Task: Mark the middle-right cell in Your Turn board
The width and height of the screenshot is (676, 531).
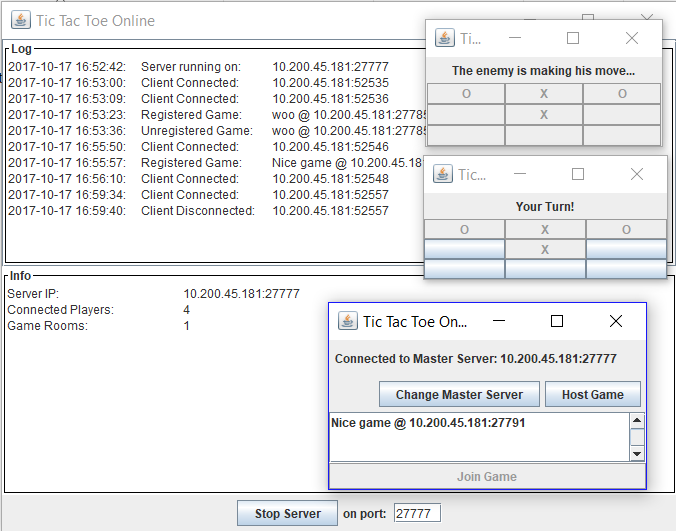Action: point(626,249)
